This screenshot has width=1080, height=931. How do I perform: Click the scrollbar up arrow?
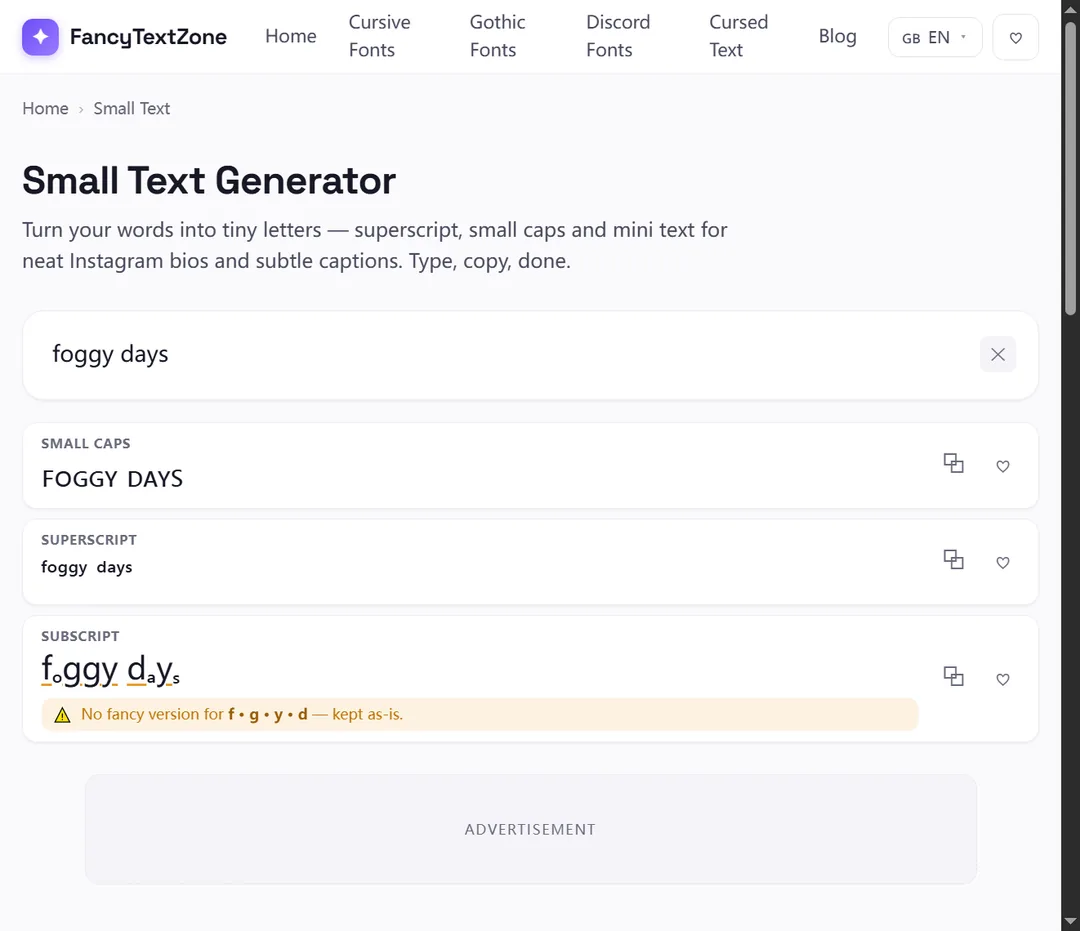click(x=1070, y=10)
